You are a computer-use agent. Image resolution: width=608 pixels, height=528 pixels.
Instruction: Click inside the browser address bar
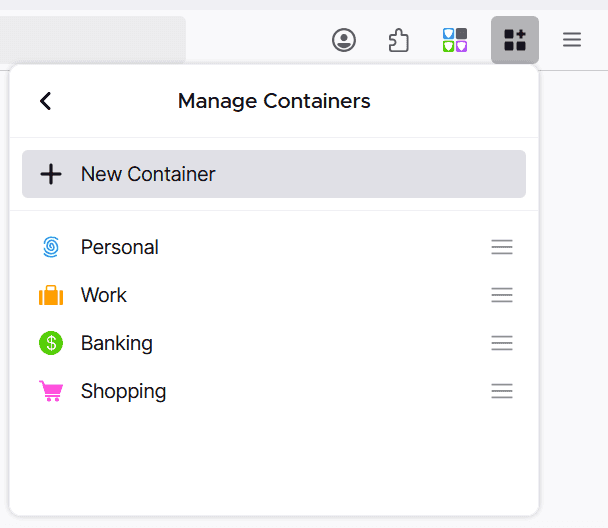point(90,40)
